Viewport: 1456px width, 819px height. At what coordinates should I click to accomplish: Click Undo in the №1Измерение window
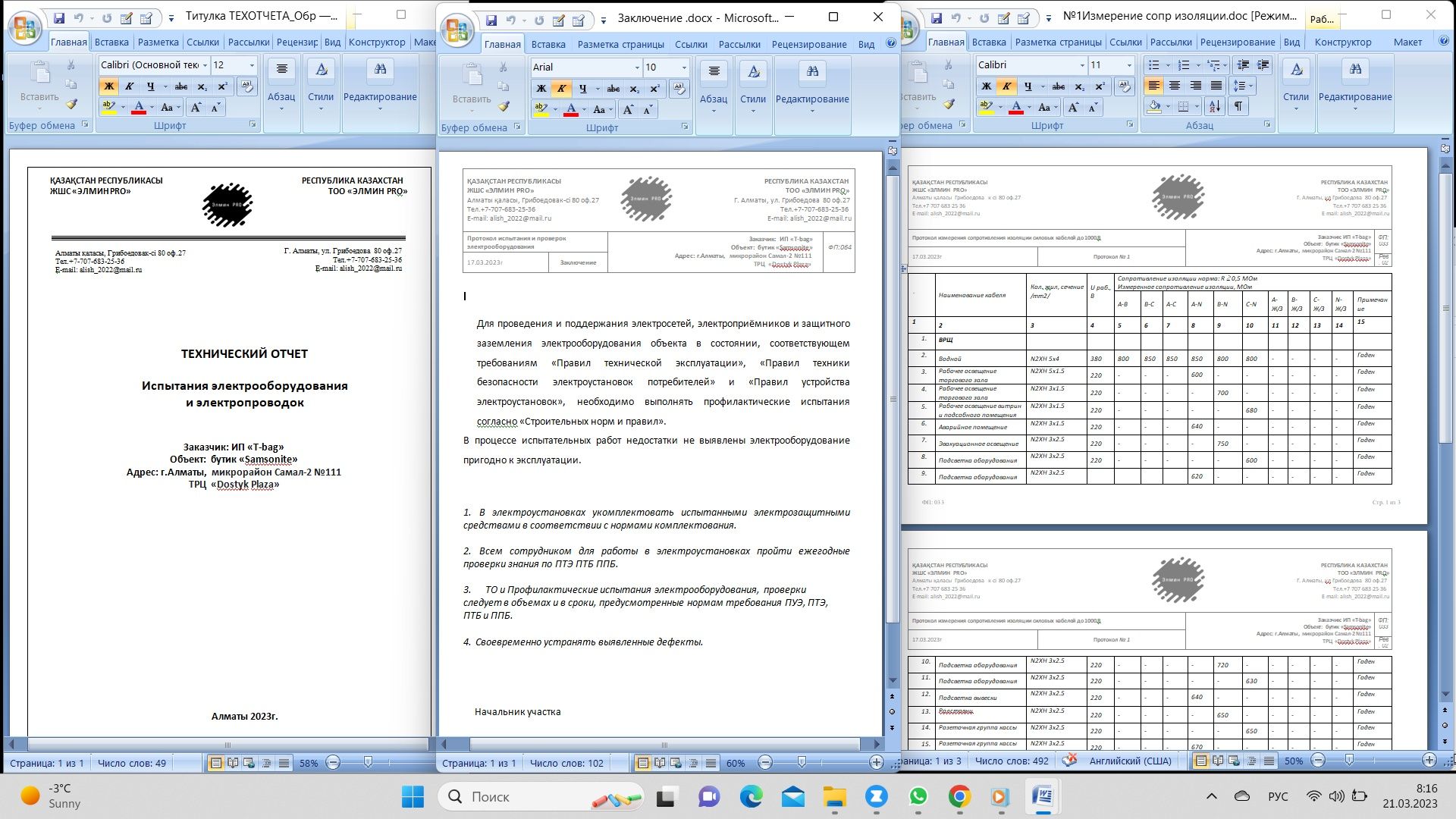coord(956,18)
